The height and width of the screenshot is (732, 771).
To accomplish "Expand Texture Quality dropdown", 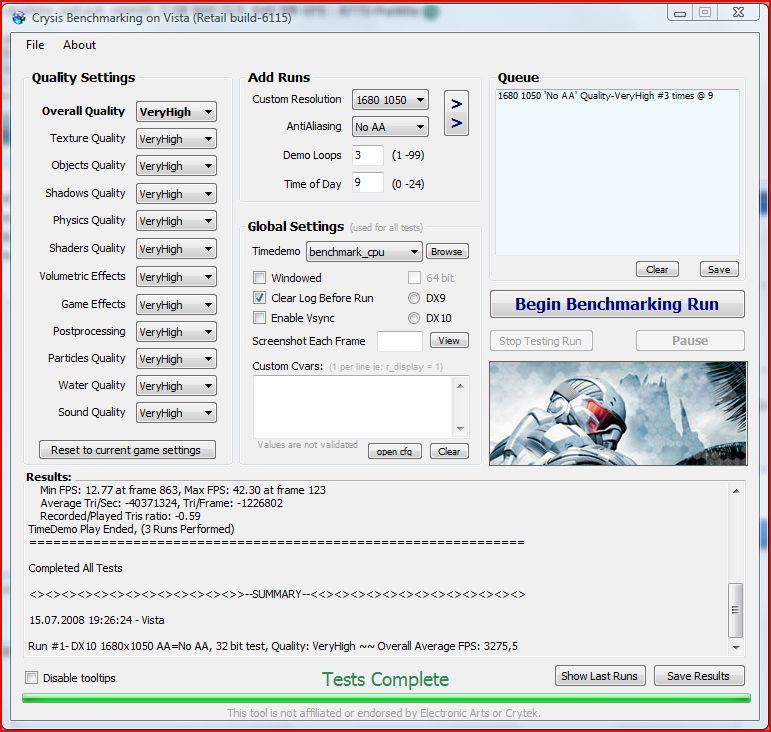I will (x=176, y=139).
